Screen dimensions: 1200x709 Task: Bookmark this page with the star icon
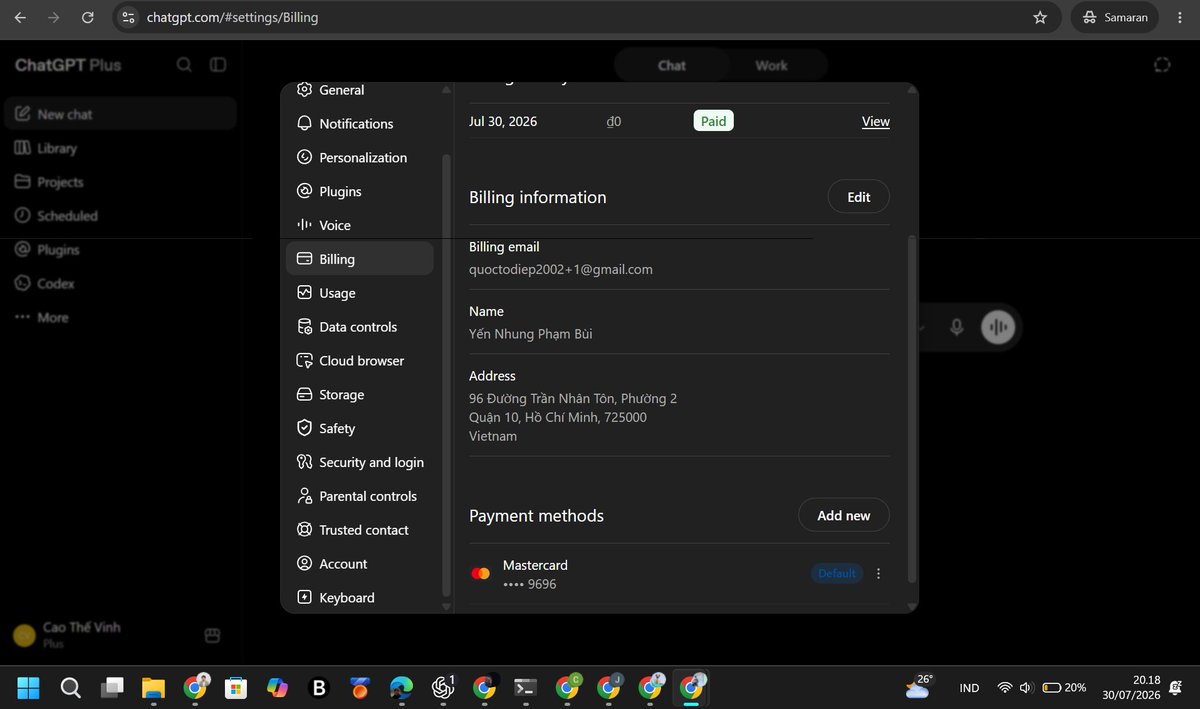(1040, 17)
